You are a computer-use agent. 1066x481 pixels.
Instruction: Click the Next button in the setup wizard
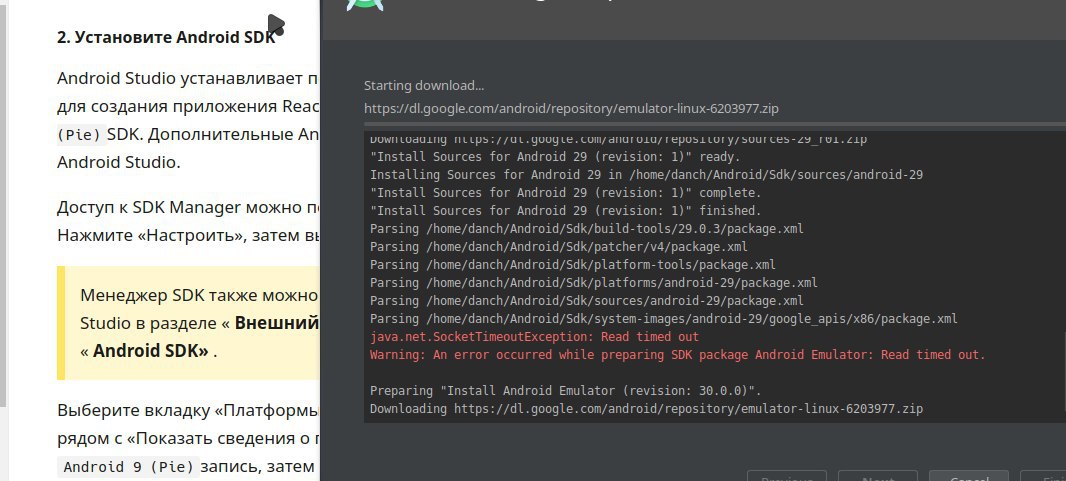(x=878, y=476)
